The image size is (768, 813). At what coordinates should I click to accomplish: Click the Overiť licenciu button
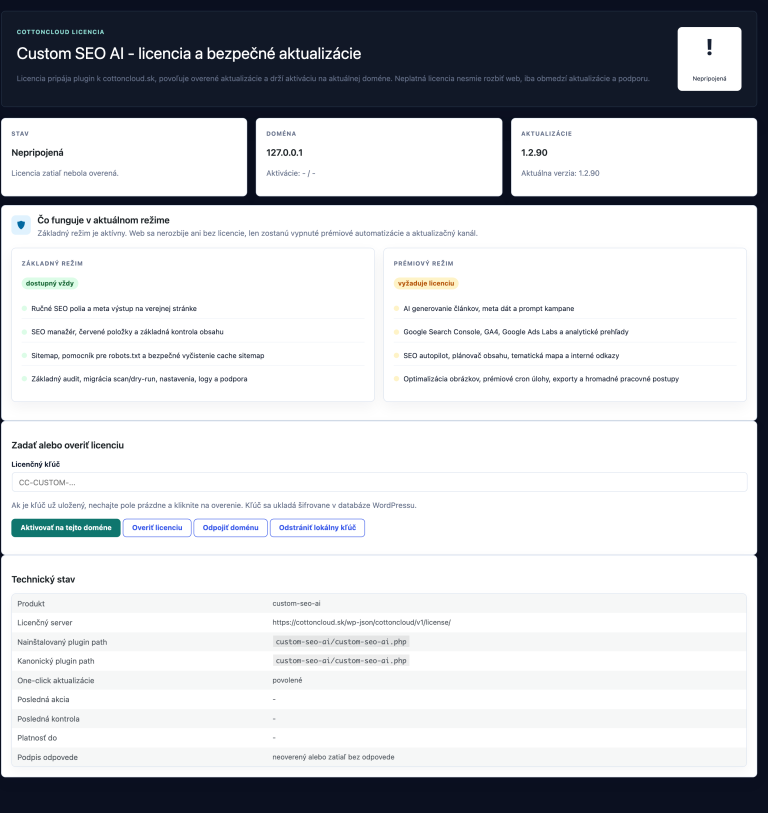[x=157, y=528]
